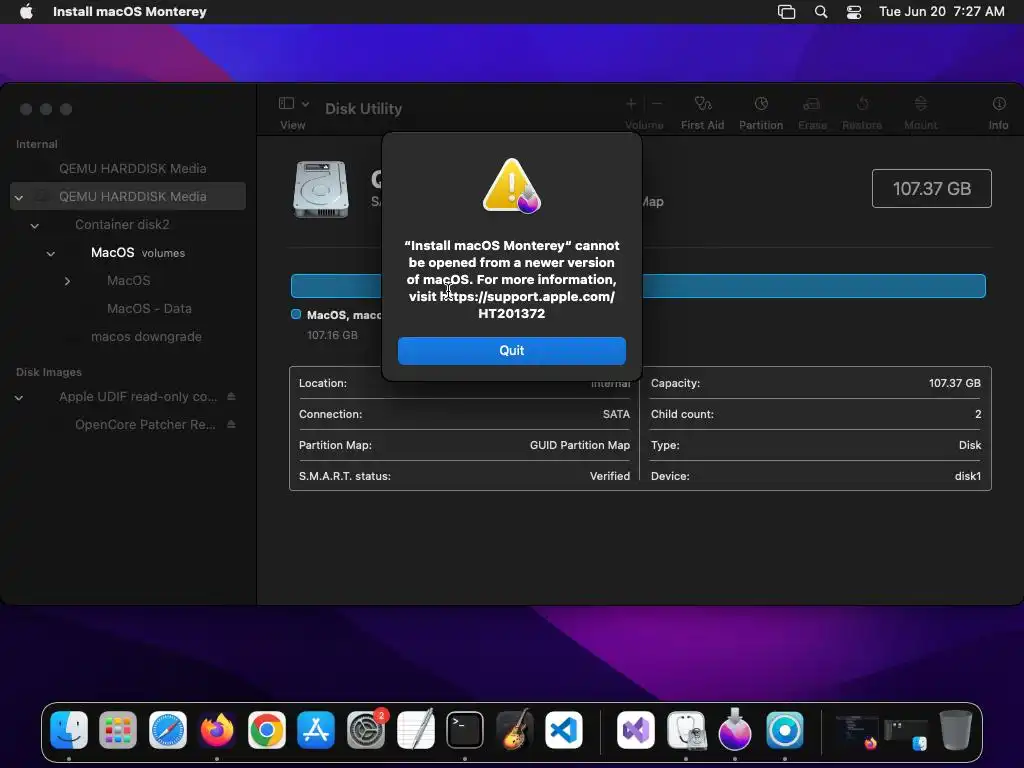Restore the minimized Finder window thumbnail
Image resolution: width=1024 pixels, height=768 pixels.
[x=906, y=734]
